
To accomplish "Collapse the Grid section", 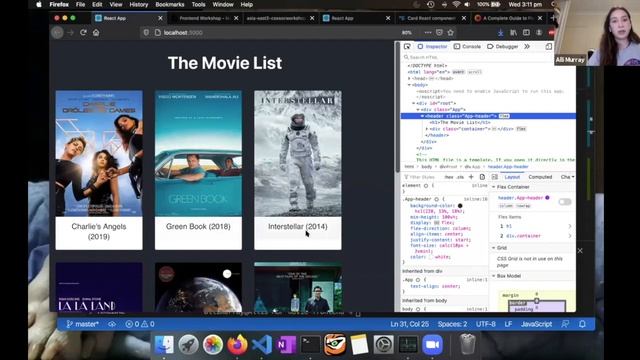I will point(493,248).
